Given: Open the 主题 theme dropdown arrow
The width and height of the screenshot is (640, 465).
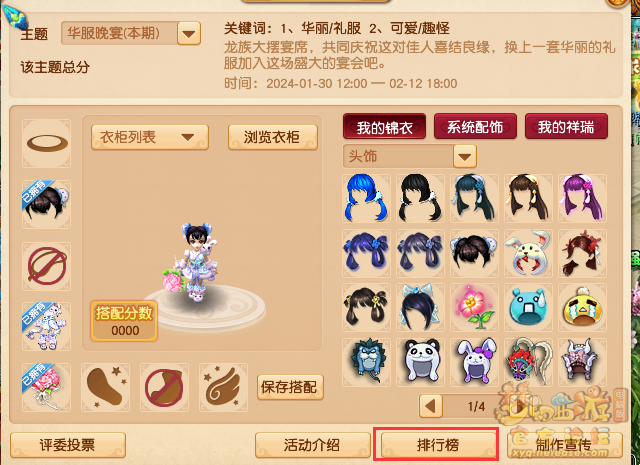Looking at the screenshot, I should [x=189, y=33].
